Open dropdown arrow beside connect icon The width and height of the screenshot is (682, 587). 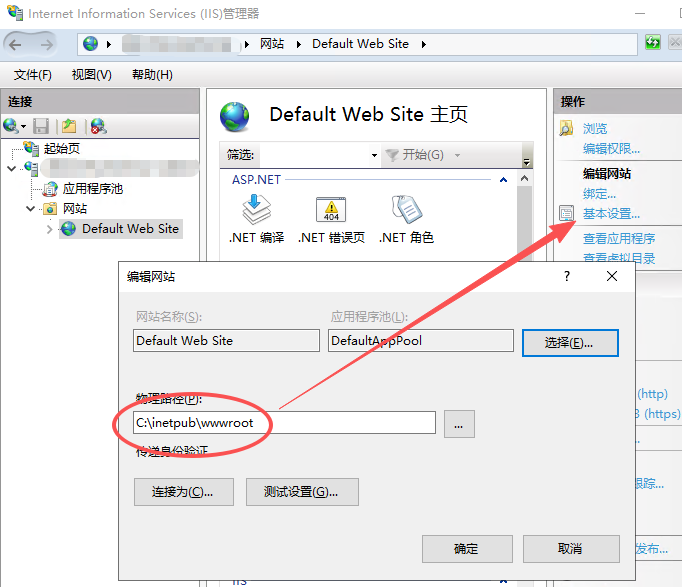23,127
